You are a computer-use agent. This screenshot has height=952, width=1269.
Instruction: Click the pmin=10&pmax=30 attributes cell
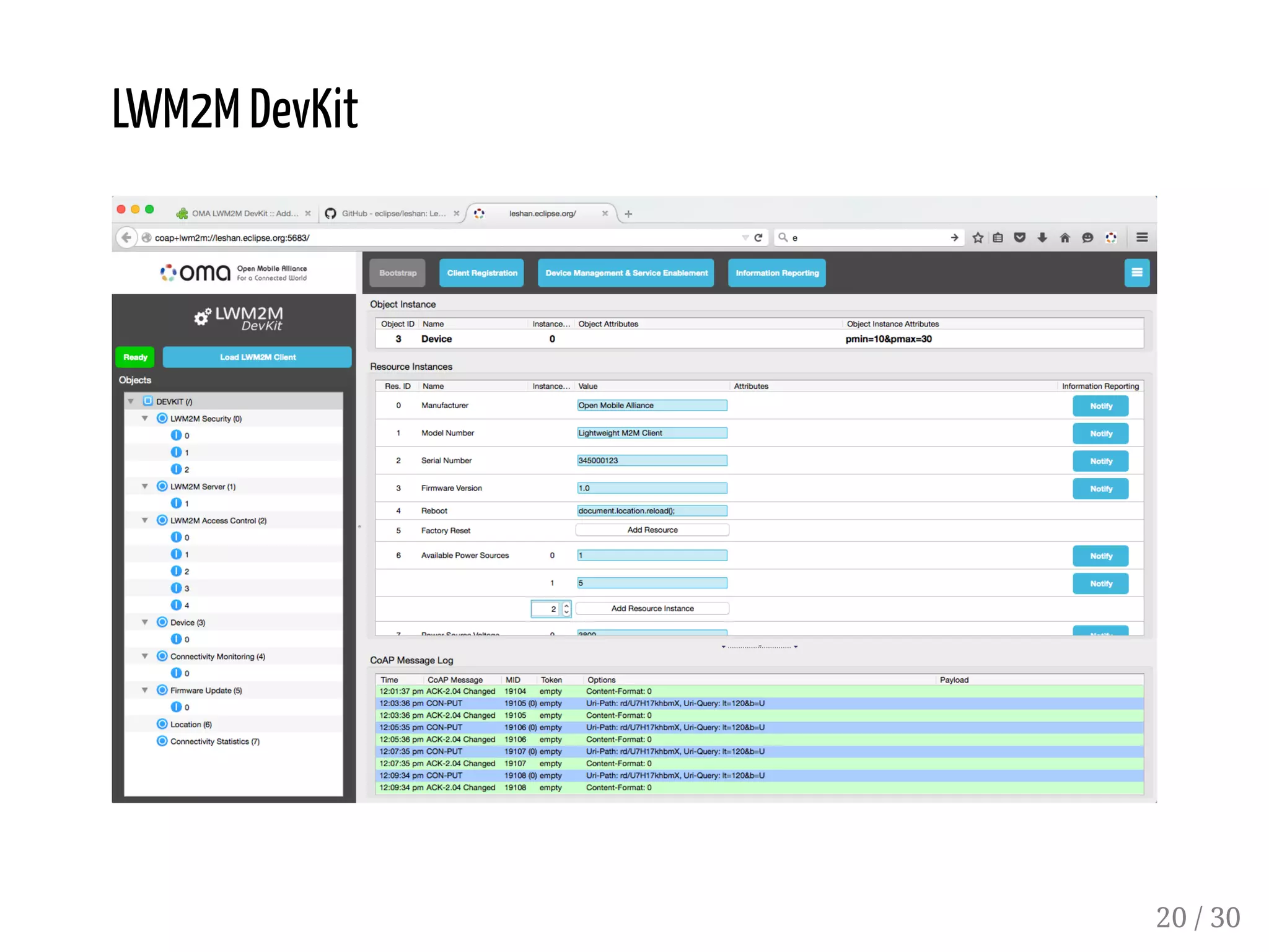pos(889,339)
